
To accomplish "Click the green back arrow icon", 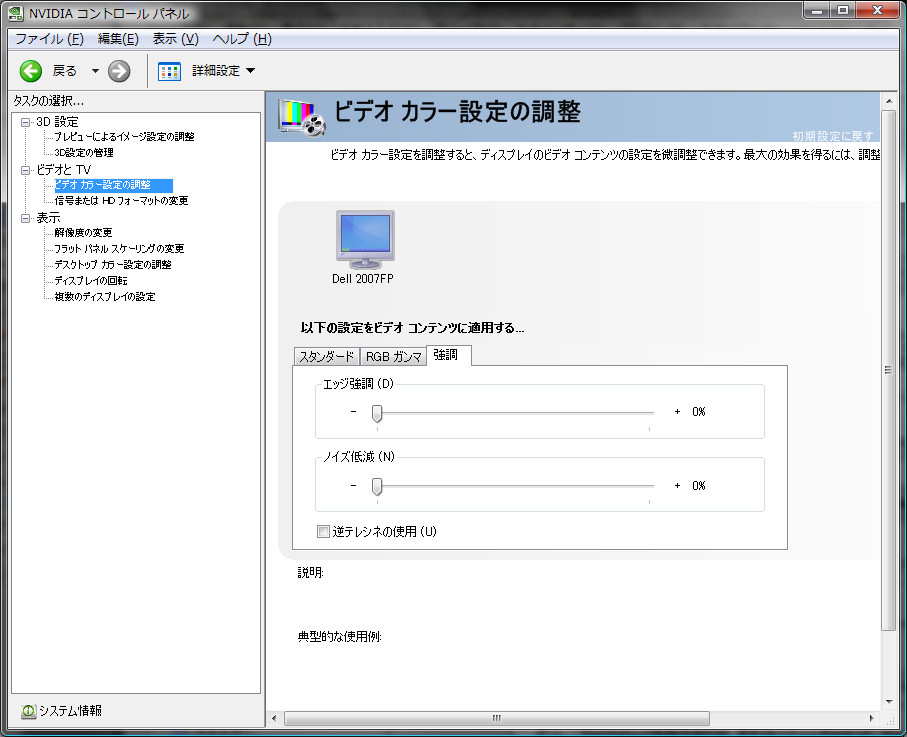I will pyautogui.click(x=31, y=70).
